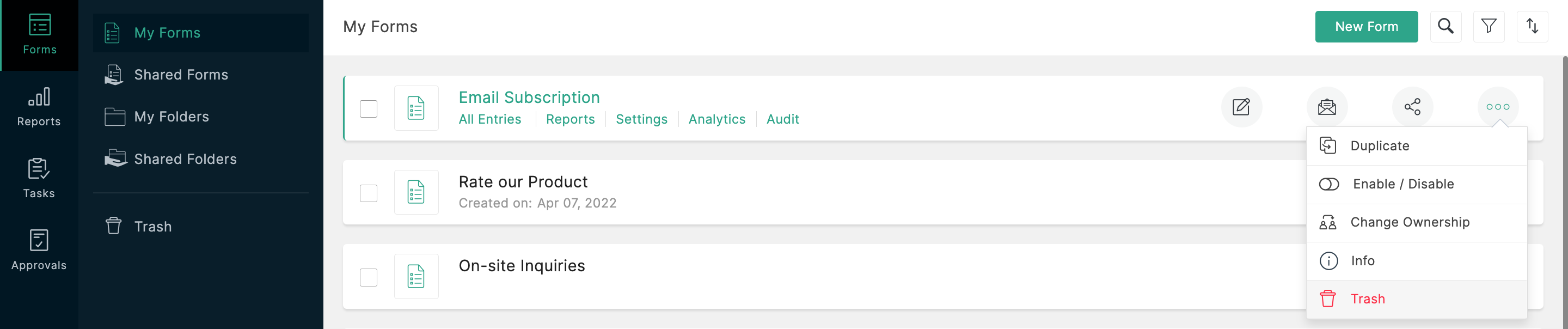Click the New Form button
Image resolution: width=1568 pixels, height=329 pixels.
tap(1366, 27)
